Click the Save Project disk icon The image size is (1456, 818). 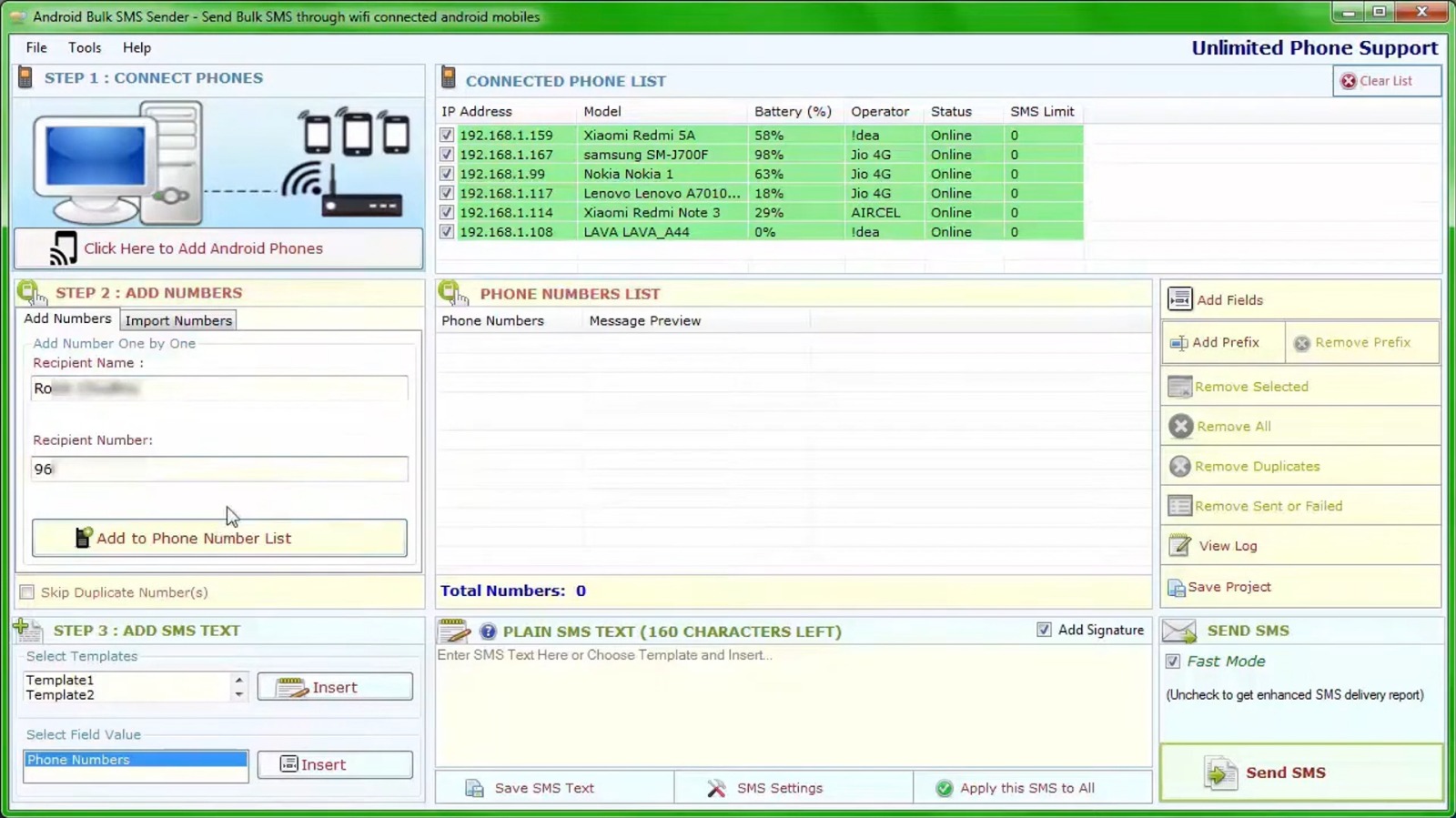tap(1177, 588)
